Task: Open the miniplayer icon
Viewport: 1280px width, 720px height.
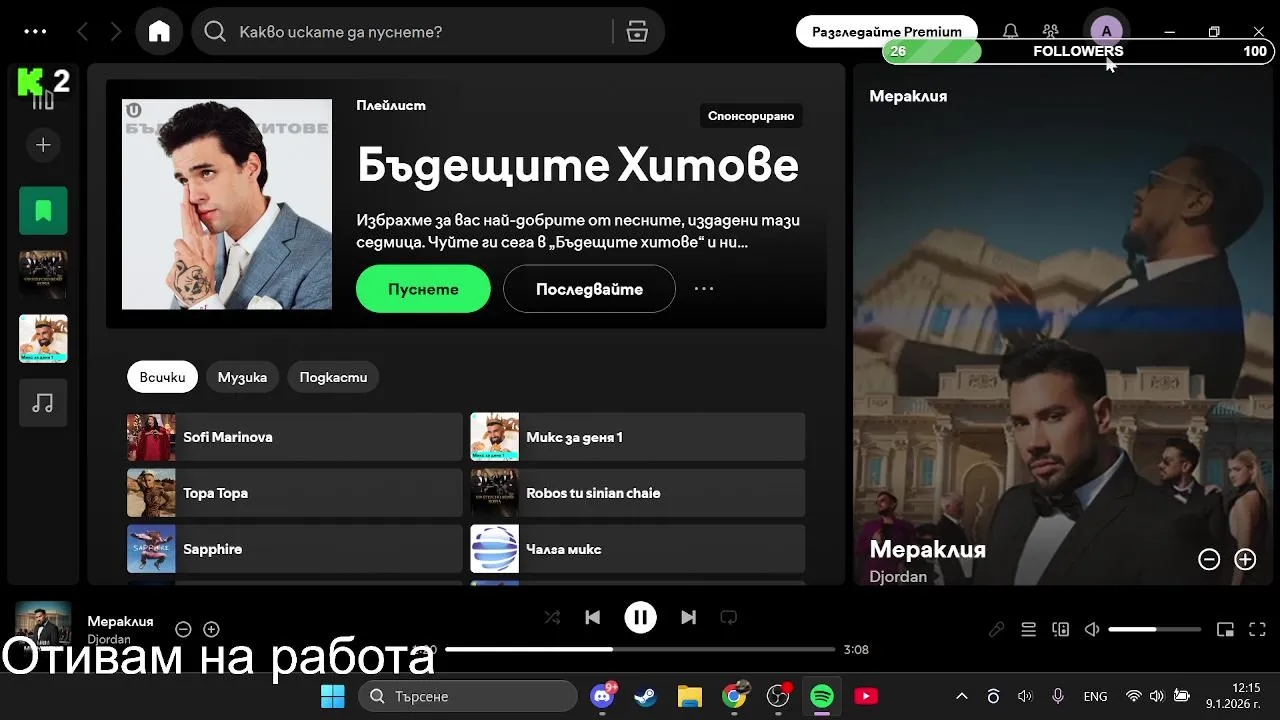Action: click(1225, 629)
